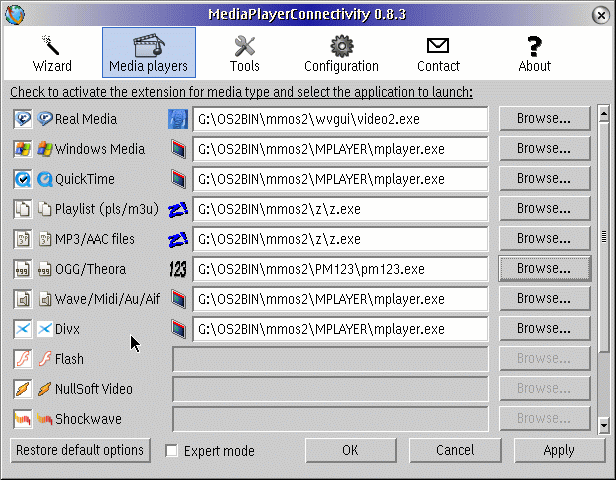The image size is (616, 480).
Task: Click the Windows Media application path field
Action: pos(340,149)
